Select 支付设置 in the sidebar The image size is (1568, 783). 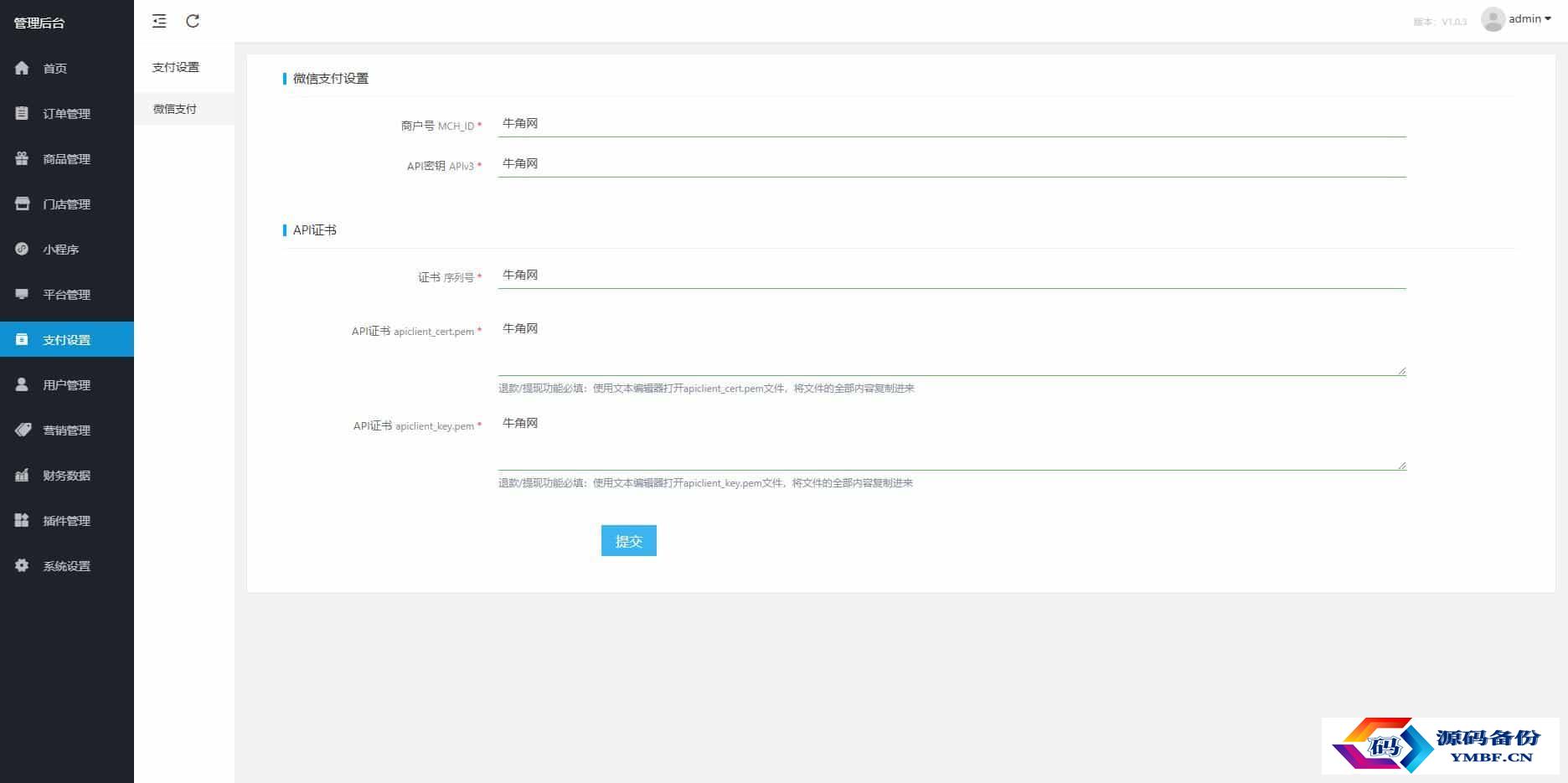67,339
